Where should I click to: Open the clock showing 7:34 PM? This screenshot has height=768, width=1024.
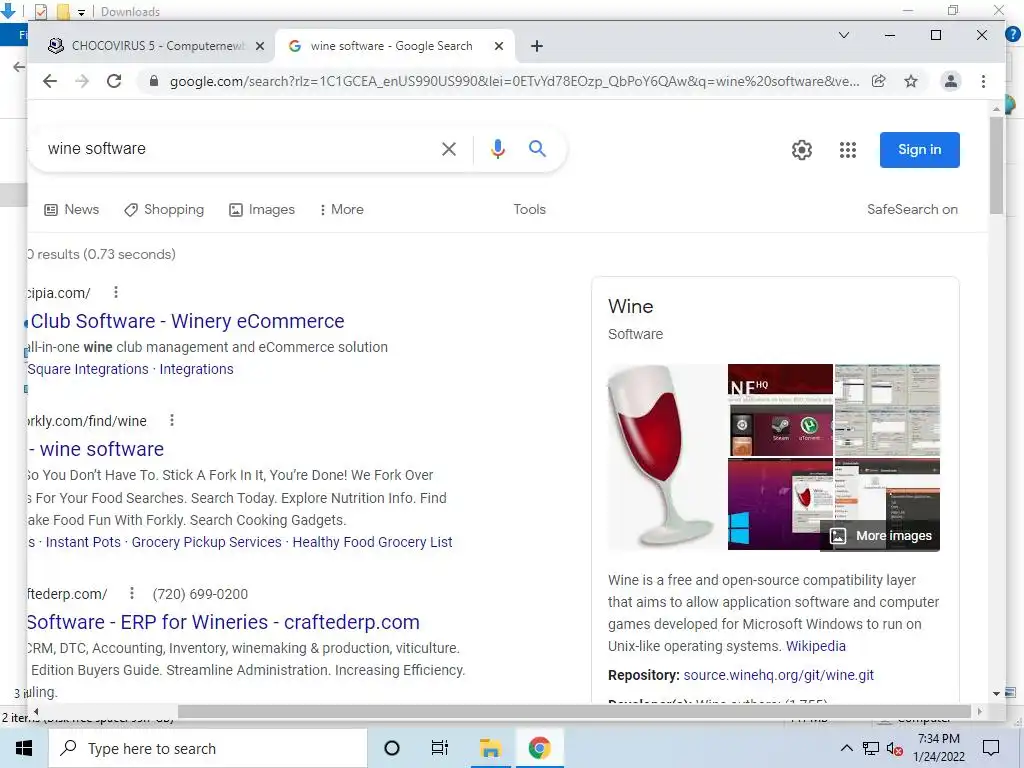939,748
